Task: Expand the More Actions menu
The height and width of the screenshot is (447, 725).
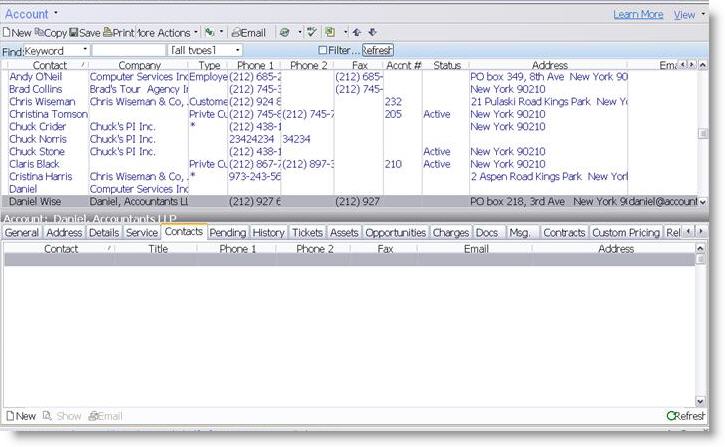Action: coord(162,33)
